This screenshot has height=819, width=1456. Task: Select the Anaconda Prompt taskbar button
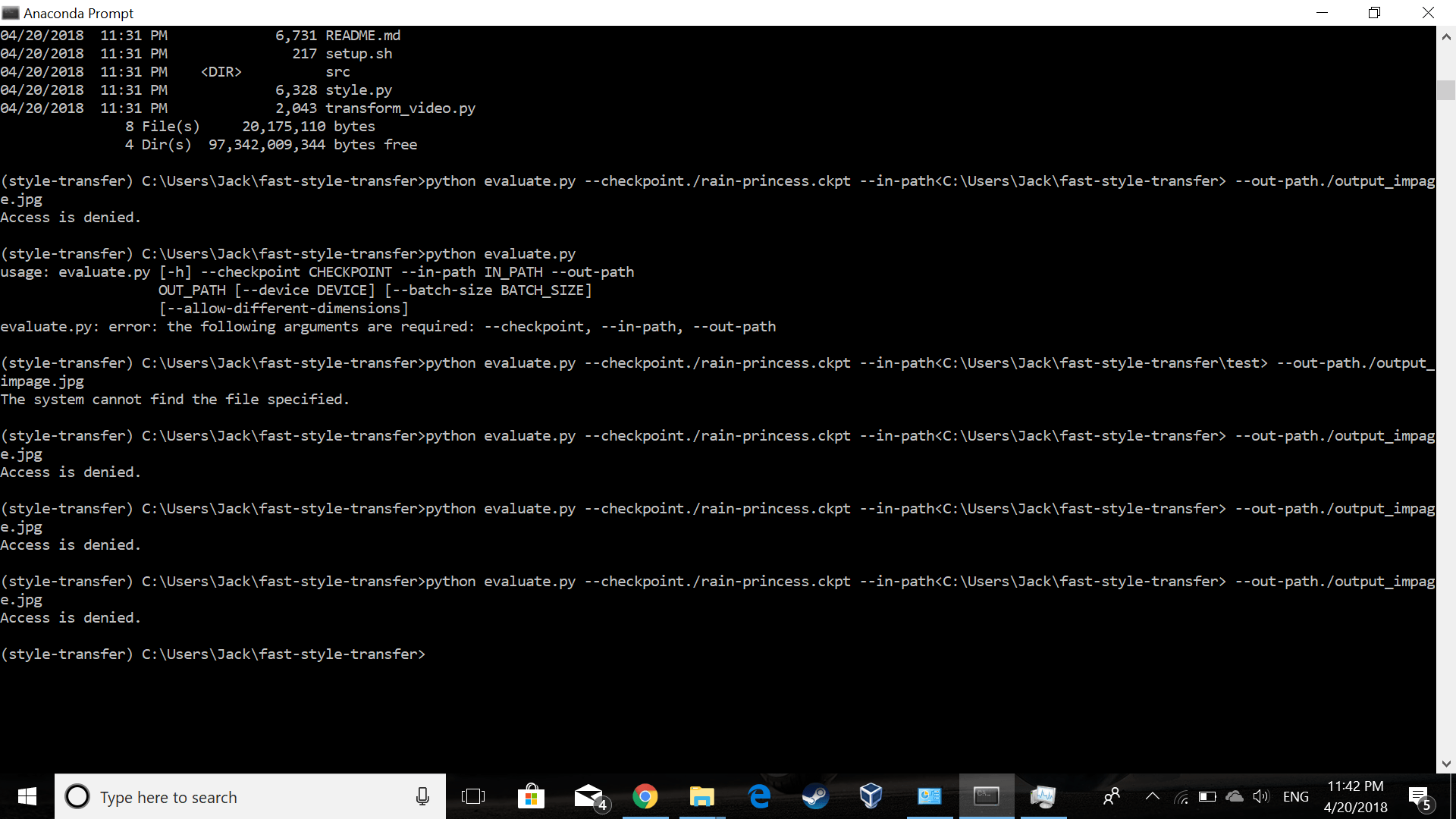(983, 796)
